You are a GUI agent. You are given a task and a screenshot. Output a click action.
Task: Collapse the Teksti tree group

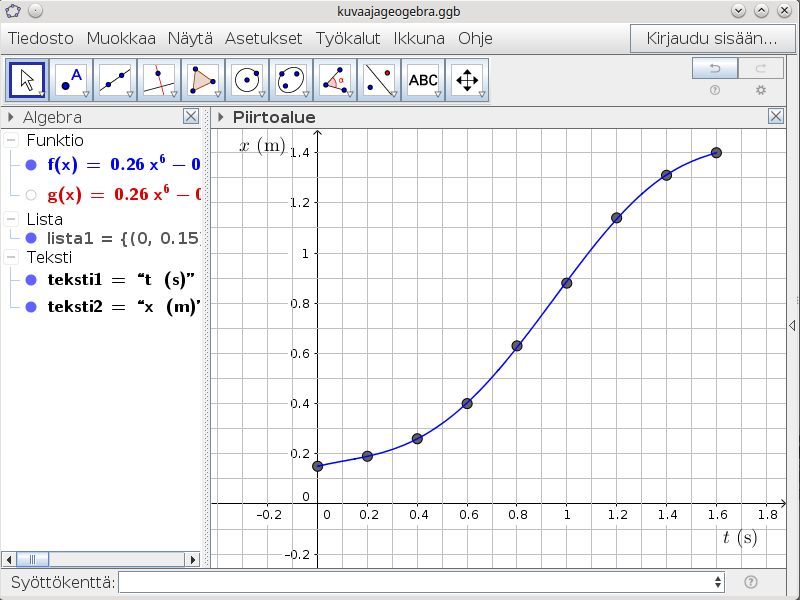click(11, 257)
